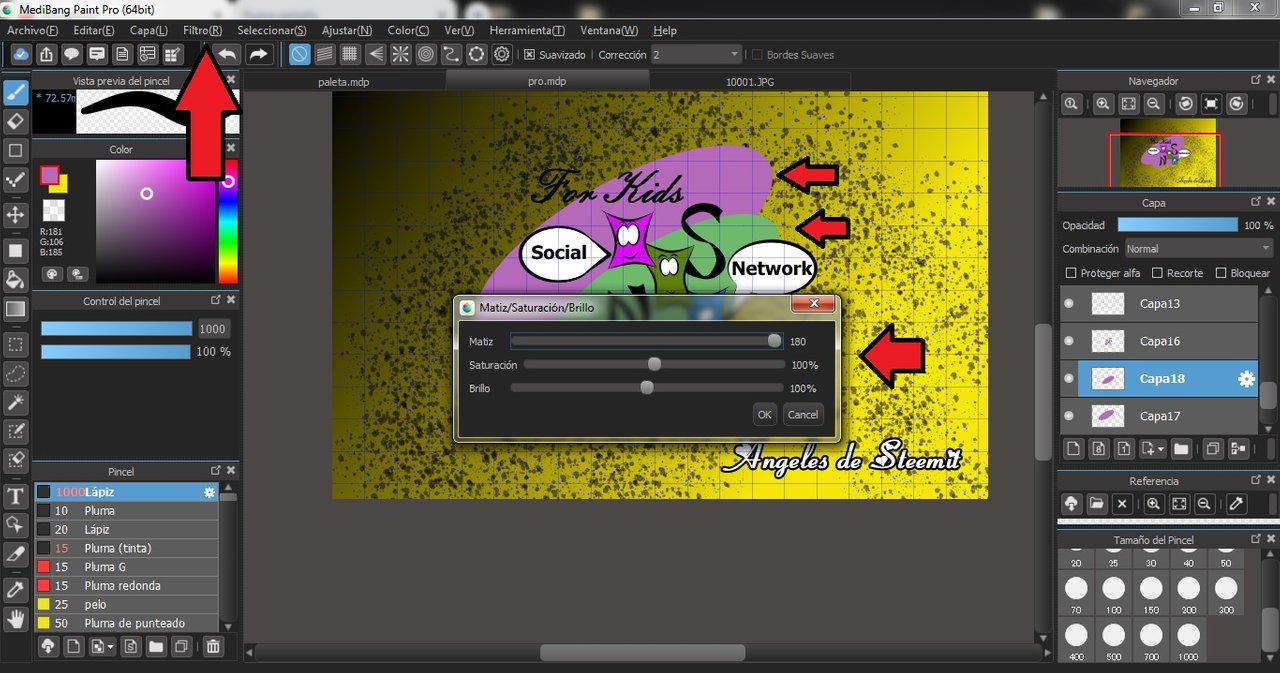
Task: Open the Filtro menu
Action: 203,31
